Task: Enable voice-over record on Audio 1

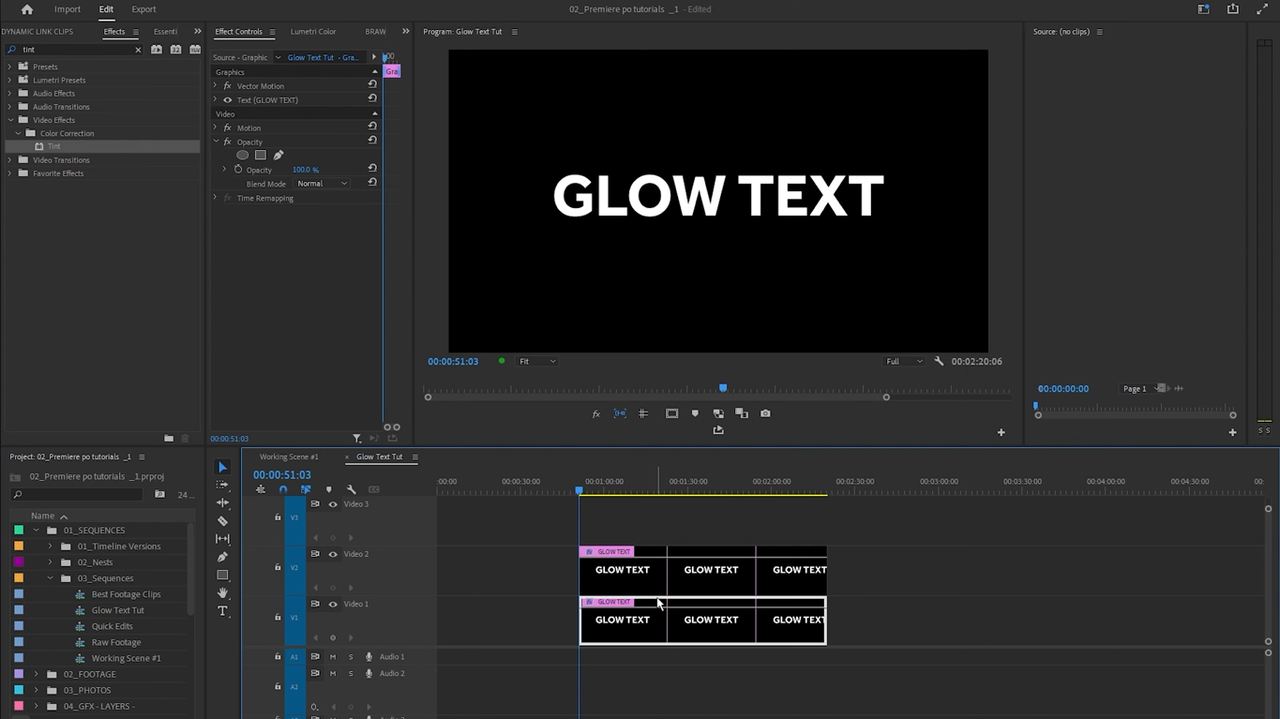Action: (x=369, y=657)
